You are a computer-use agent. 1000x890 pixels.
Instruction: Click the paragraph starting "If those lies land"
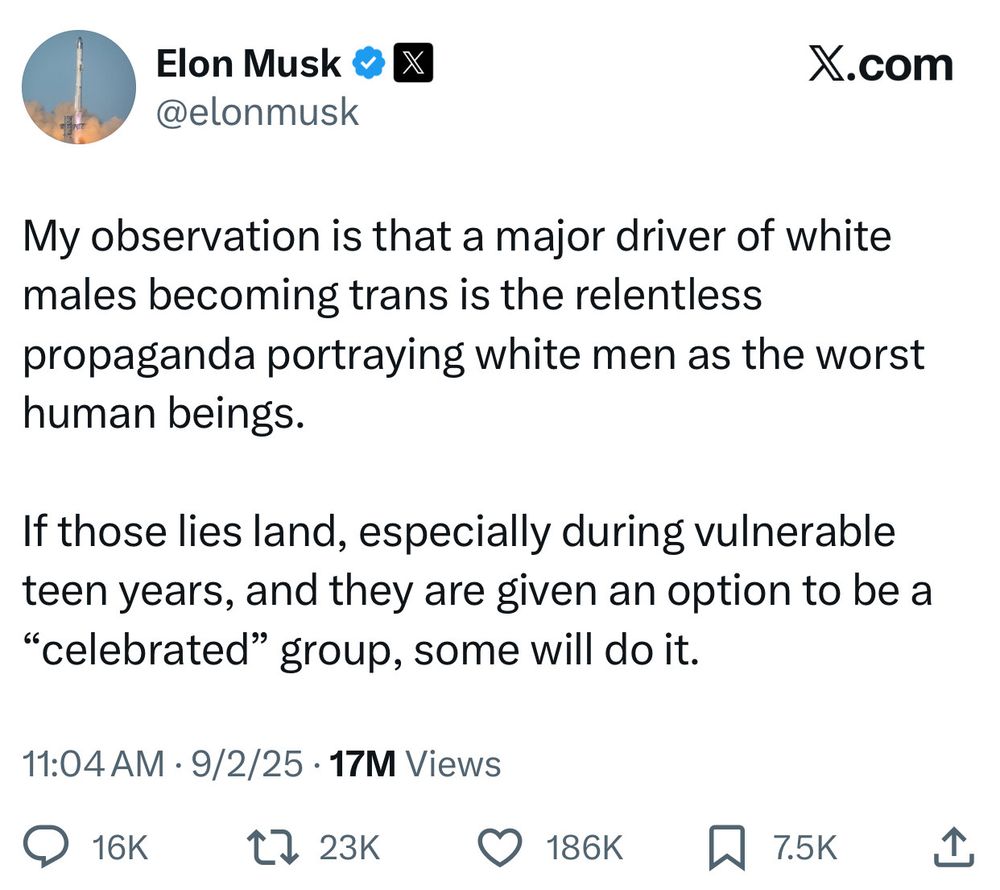coord(477,590)
